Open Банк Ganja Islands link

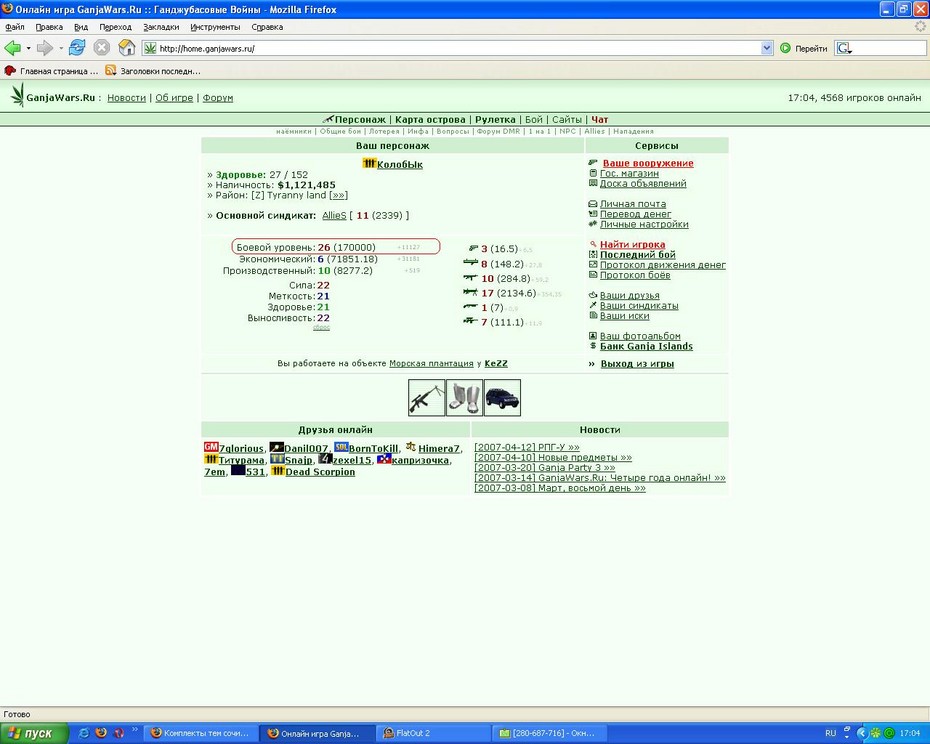coord(646,346)
